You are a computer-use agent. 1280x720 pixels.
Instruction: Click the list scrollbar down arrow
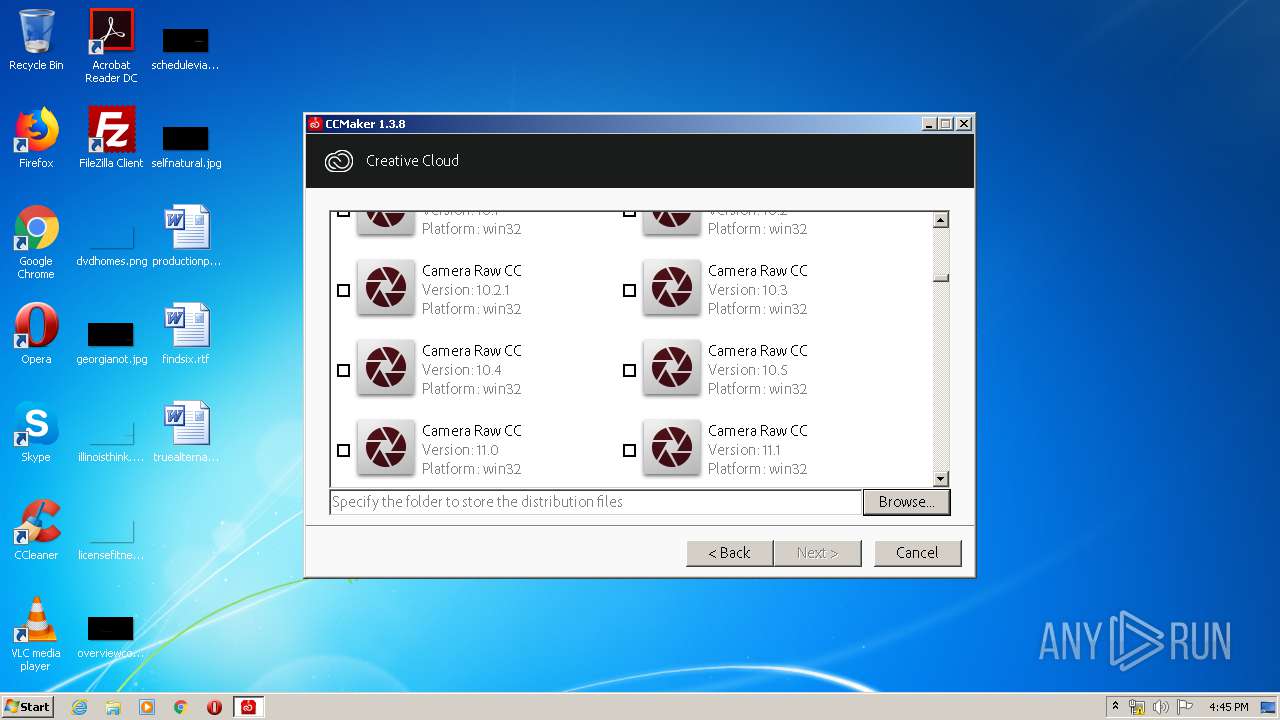coord(940,479)
